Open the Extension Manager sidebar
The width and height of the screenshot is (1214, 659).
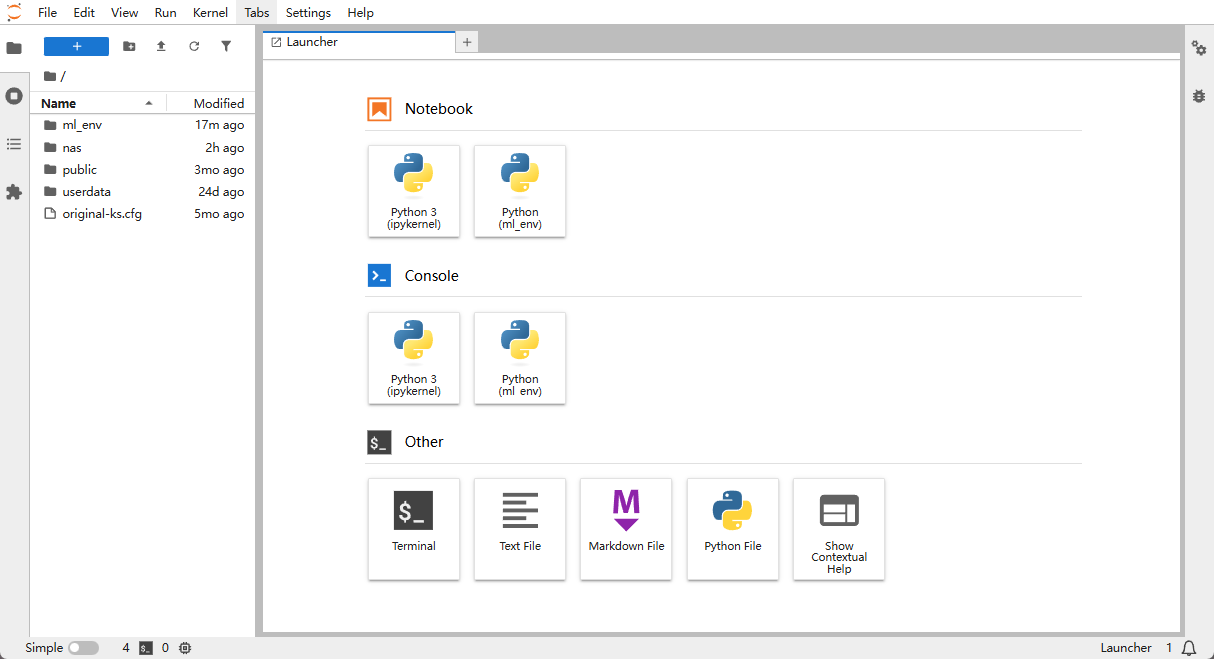tap(14, 192)
